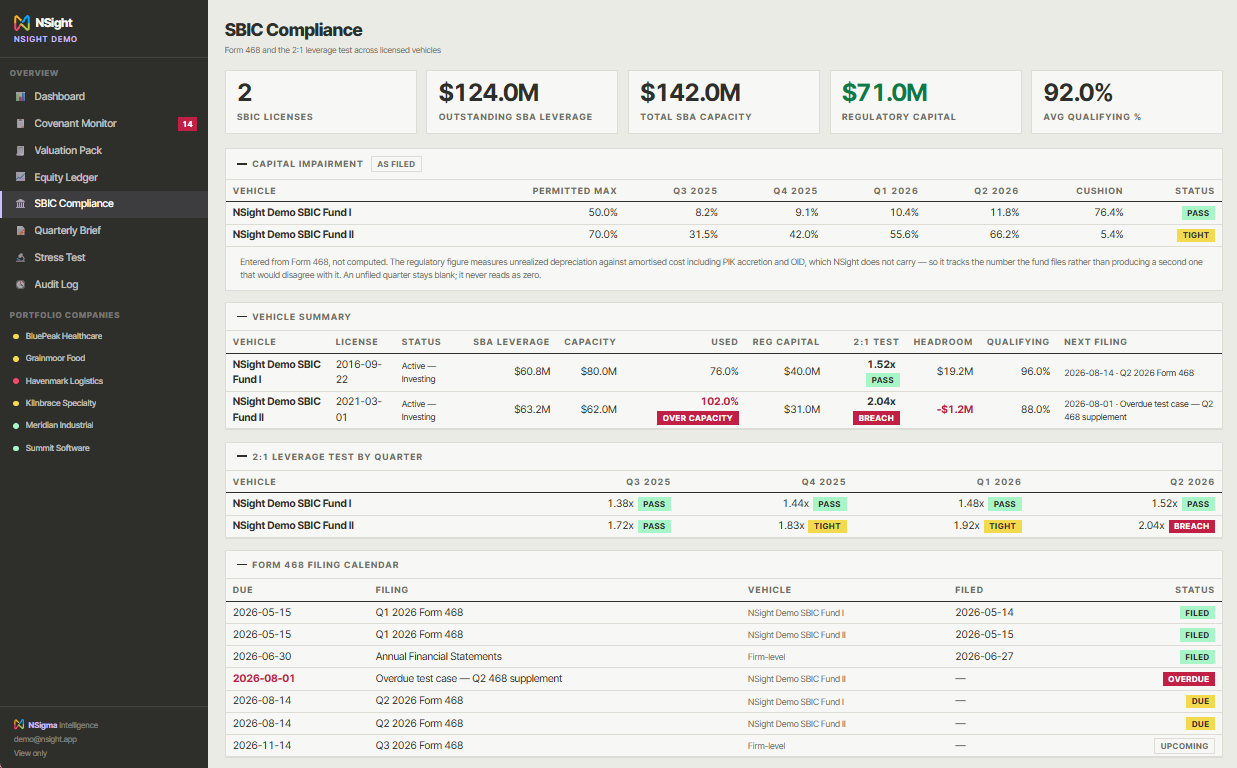Click the NSight logo icon

pos(21,22)
